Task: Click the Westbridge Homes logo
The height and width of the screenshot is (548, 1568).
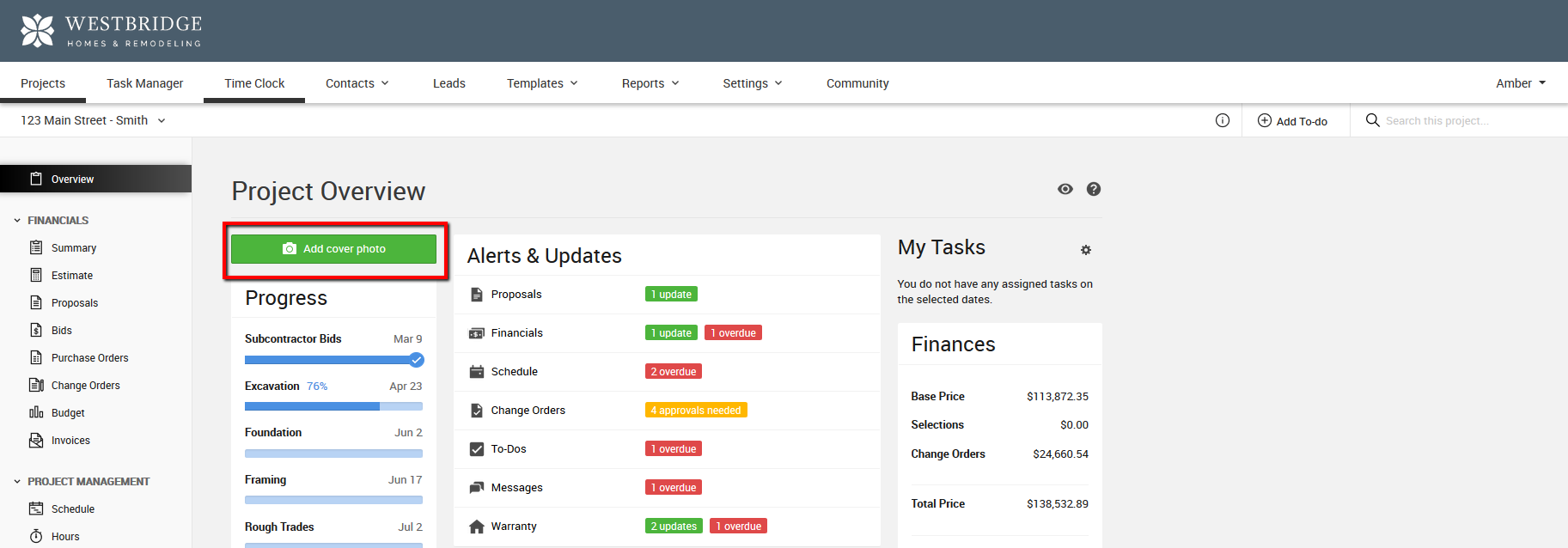Action: (x=110, y=31)
